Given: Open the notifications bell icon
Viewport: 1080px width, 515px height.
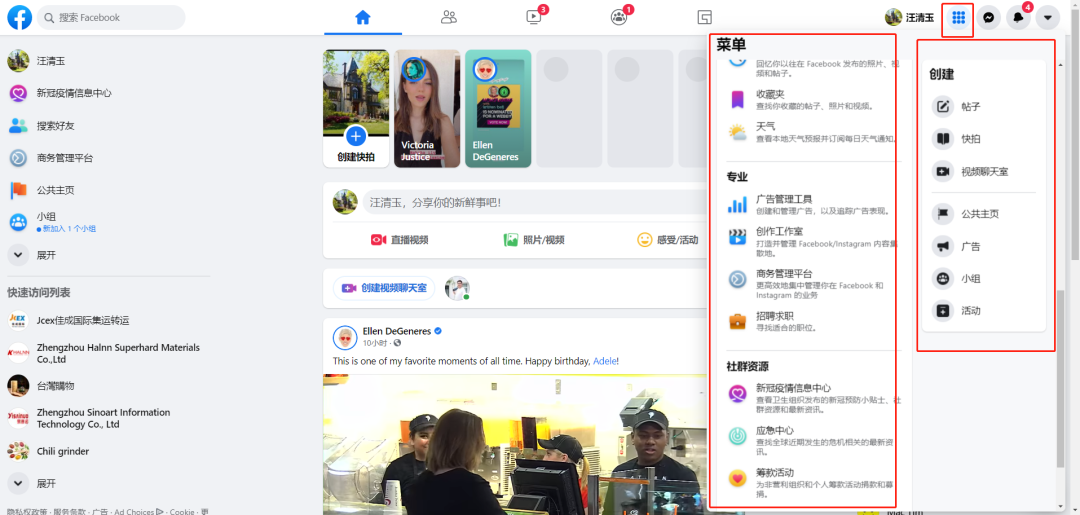Looking at the screenshot, I should (x=1018, y=18).
